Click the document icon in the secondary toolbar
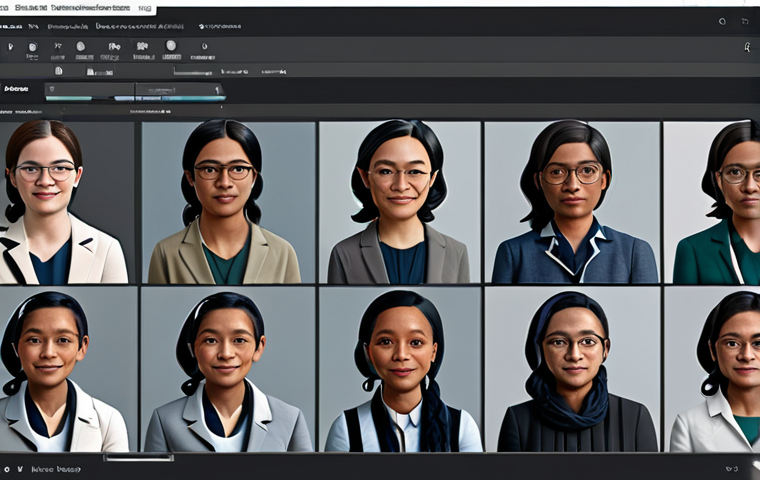 coord(59,71)
